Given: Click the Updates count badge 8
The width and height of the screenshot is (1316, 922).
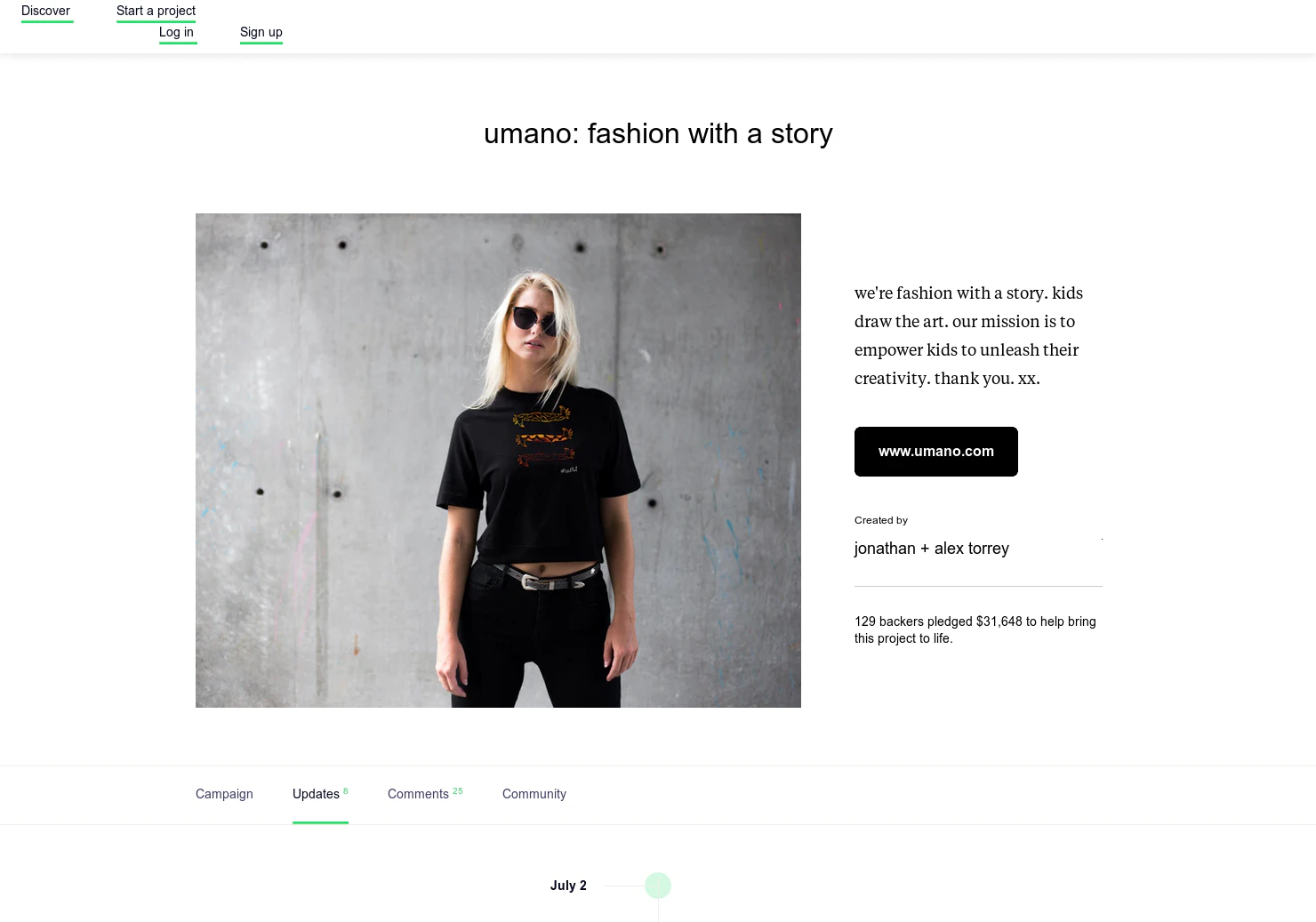Looking at the screenshot, I should pos(346,790).
